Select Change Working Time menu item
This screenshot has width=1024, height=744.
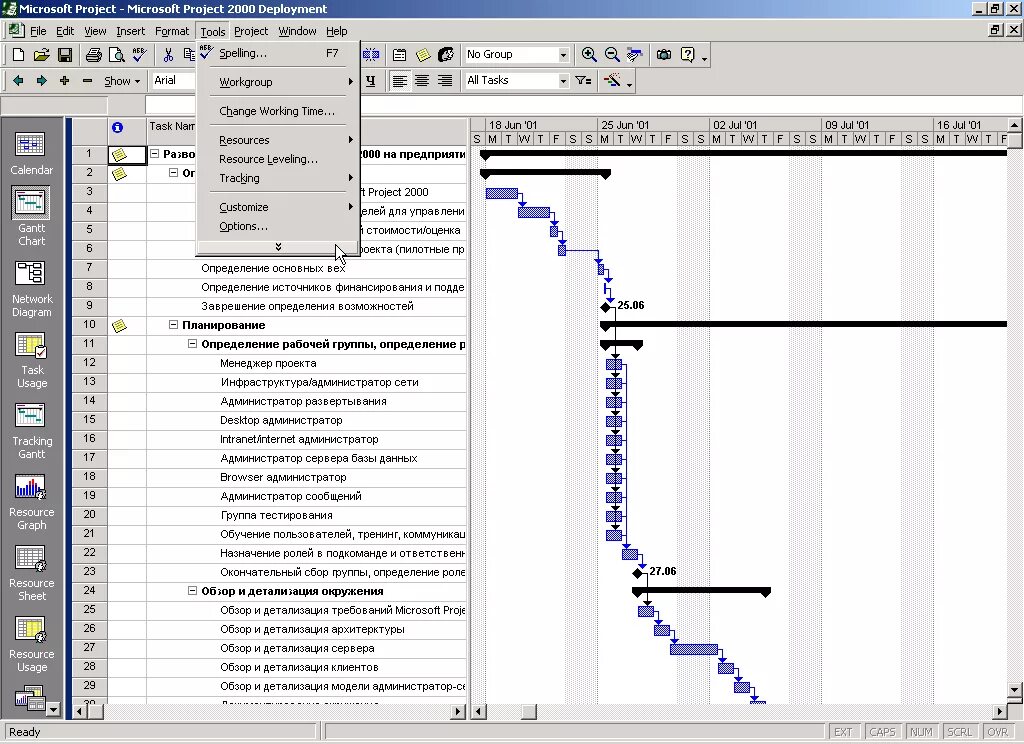(278, 111)
